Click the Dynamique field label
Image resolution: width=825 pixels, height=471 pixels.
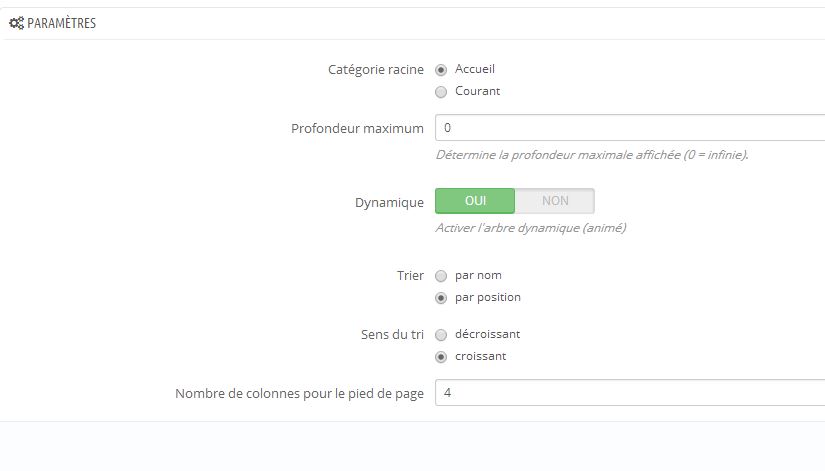point(389,203)
